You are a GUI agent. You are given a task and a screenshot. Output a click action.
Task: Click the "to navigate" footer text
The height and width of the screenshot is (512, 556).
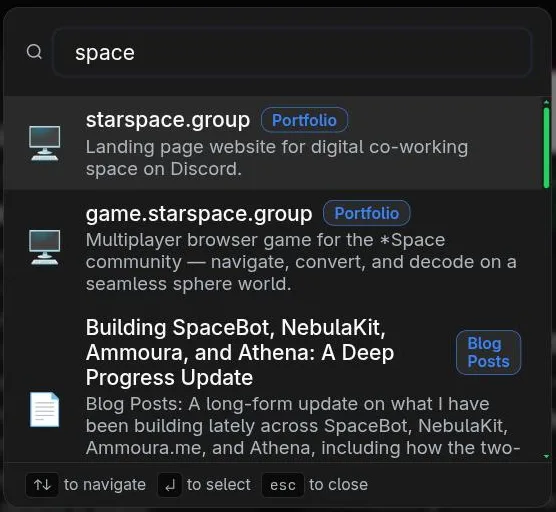tap(105, 484)
